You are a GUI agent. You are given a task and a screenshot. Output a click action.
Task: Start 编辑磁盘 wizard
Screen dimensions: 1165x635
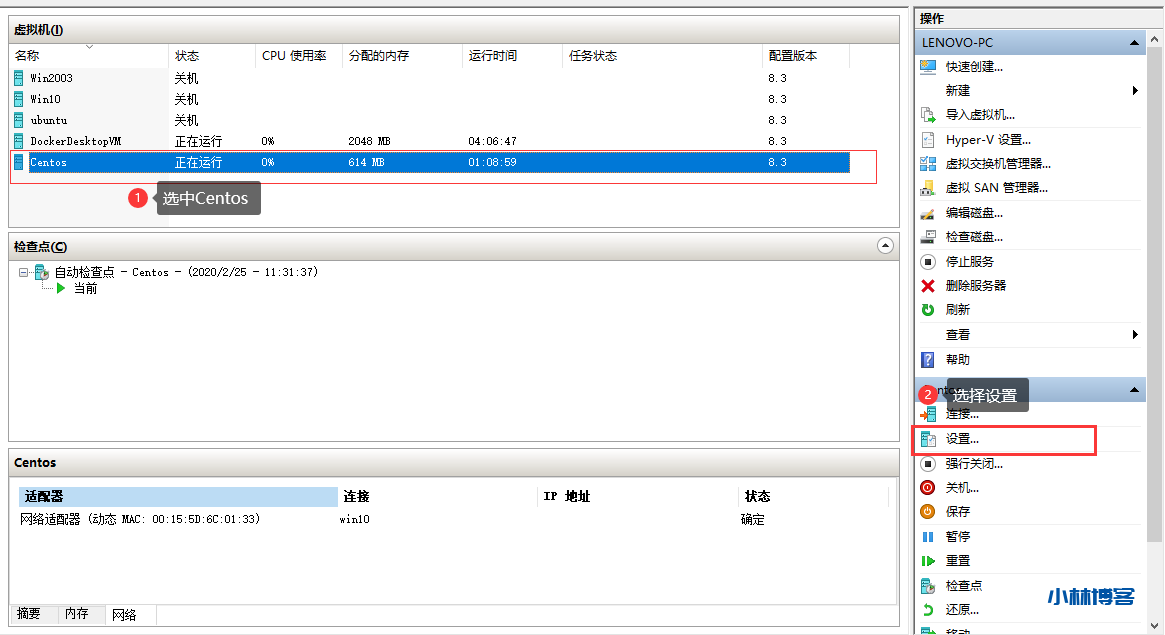tap(975, 212)
